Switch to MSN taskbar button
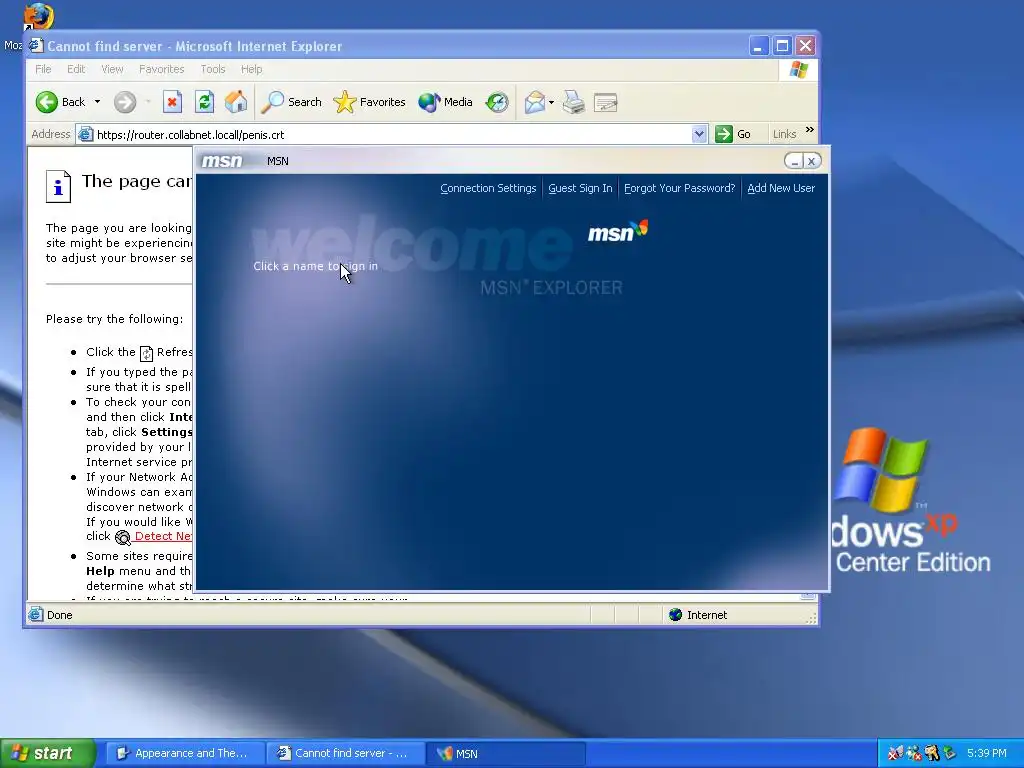Image resolution: width=1024 pixels, height=768 pixels. 505,753
